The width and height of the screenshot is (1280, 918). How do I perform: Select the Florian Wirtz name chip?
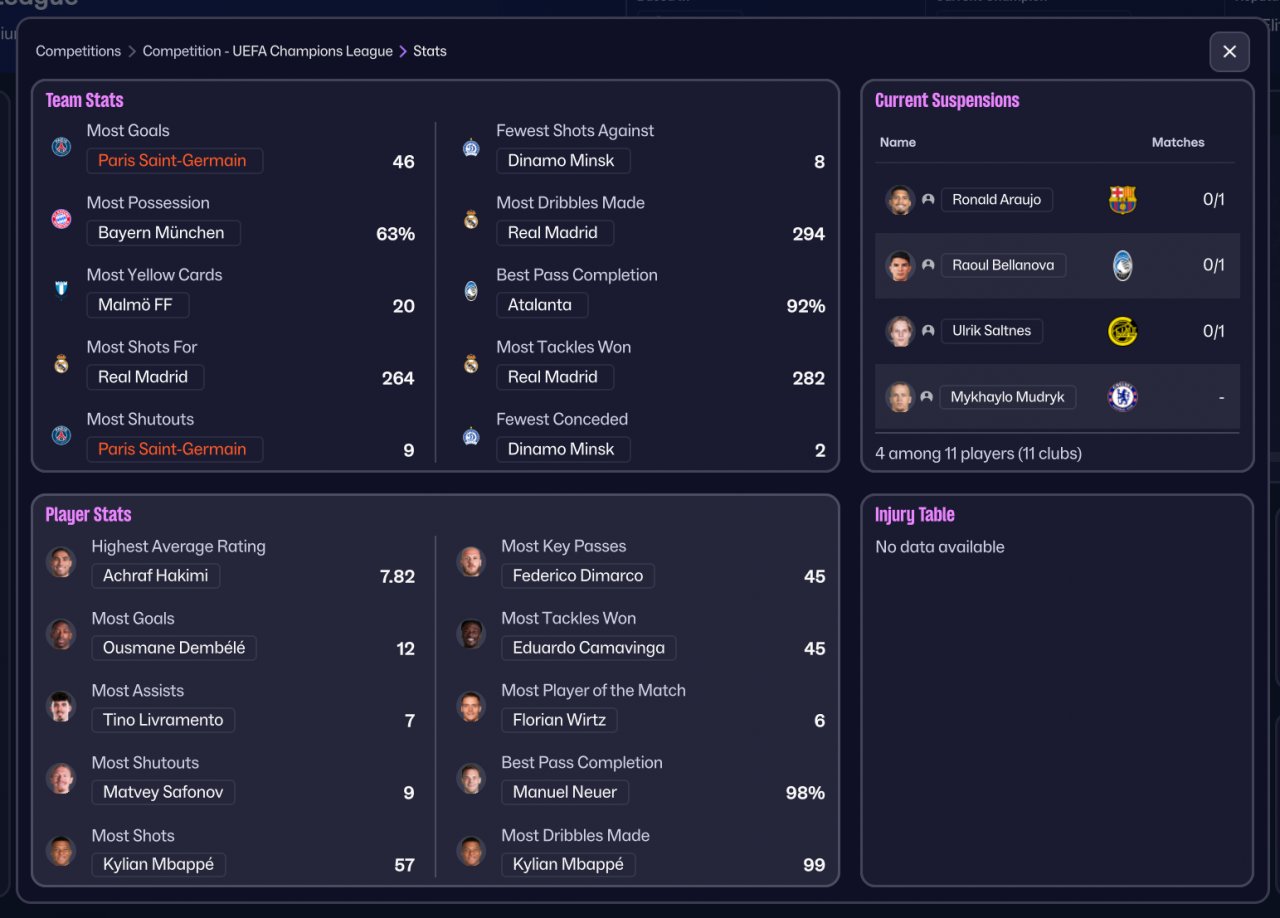[x=560, y=720]
